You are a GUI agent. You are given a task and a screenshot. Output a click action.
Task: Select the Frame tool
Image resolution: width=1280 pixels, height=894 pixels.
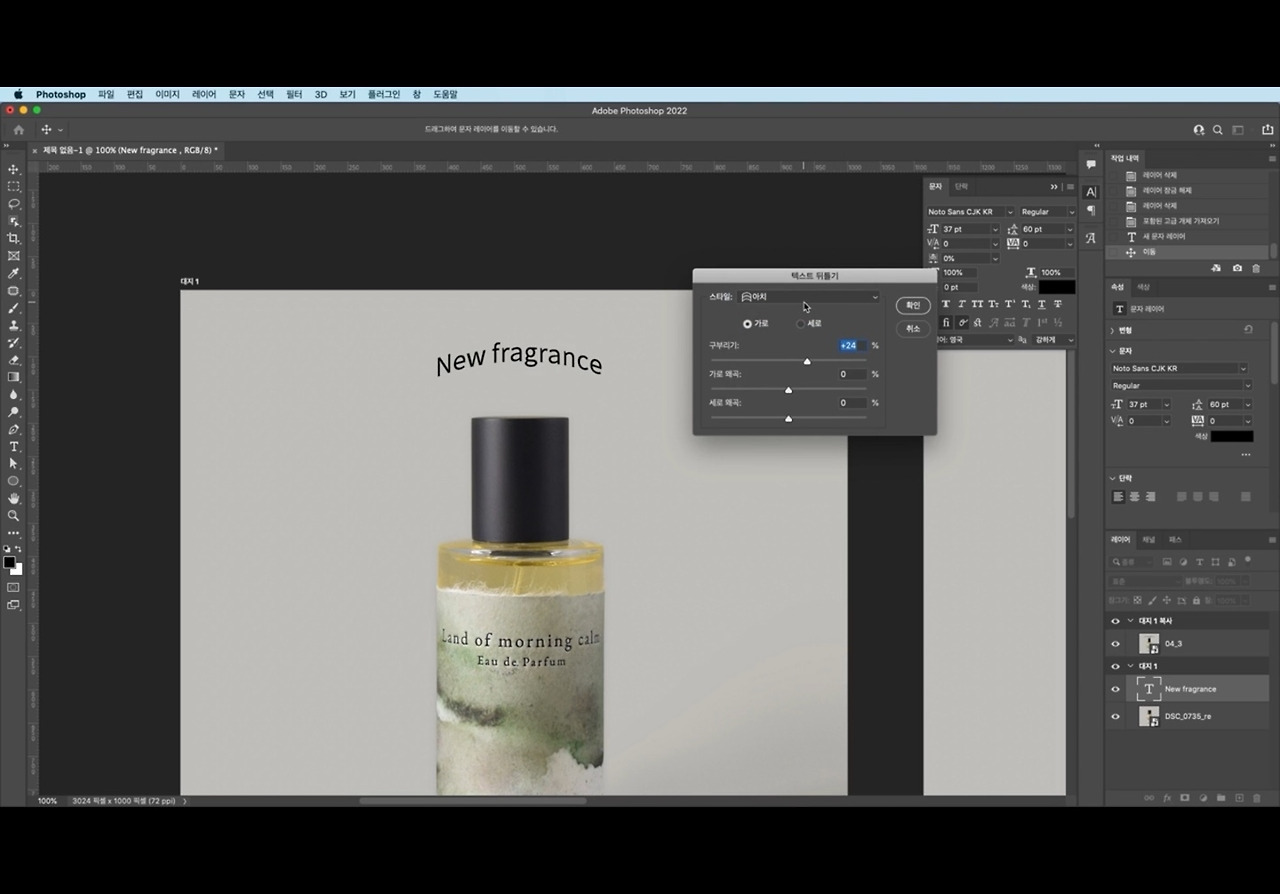pos(14,256)
